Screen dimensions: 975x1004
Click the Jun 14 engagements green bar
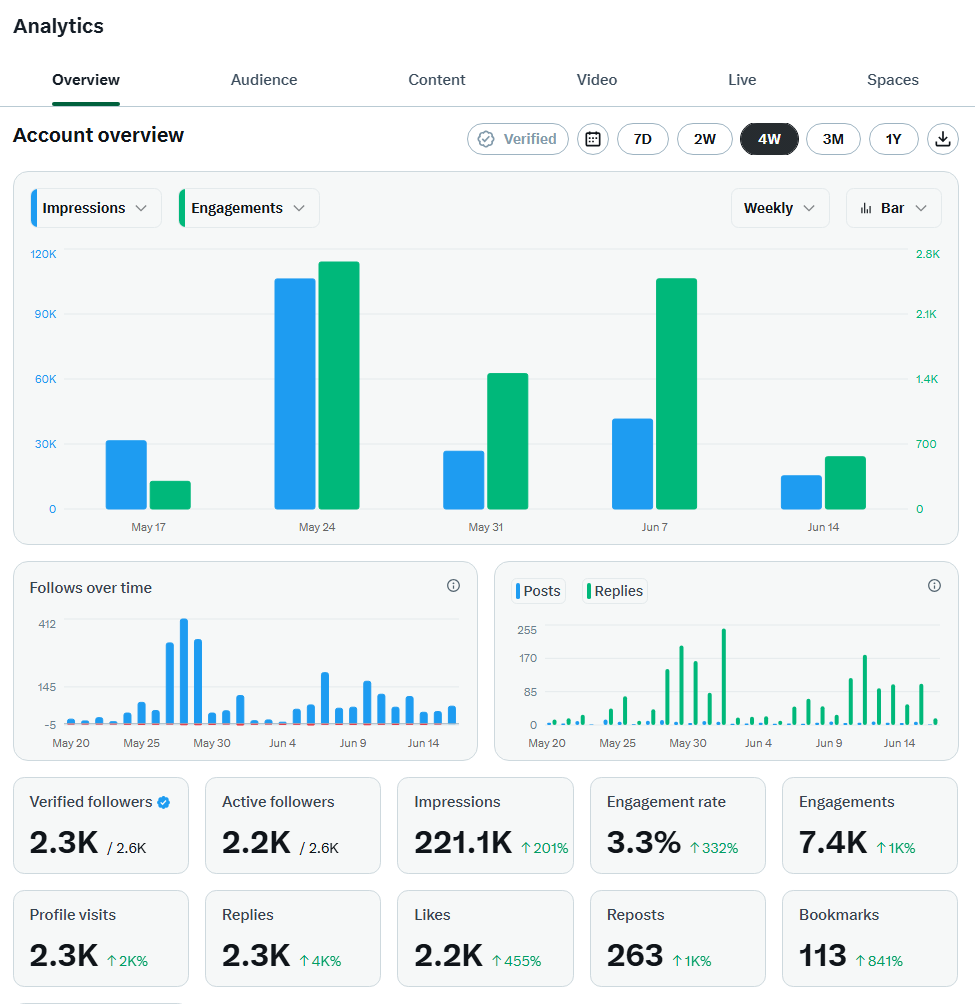pyautogui.click(x=845, y=483)
